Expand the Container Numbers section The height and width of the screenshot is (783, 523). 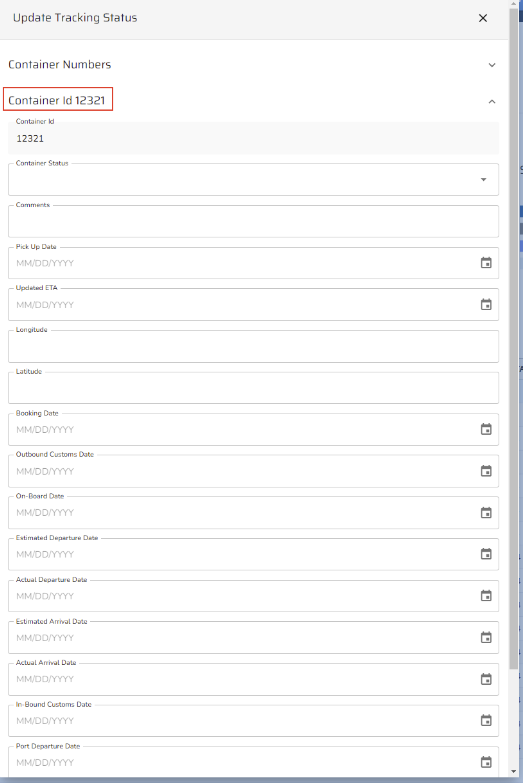[492, 65]
